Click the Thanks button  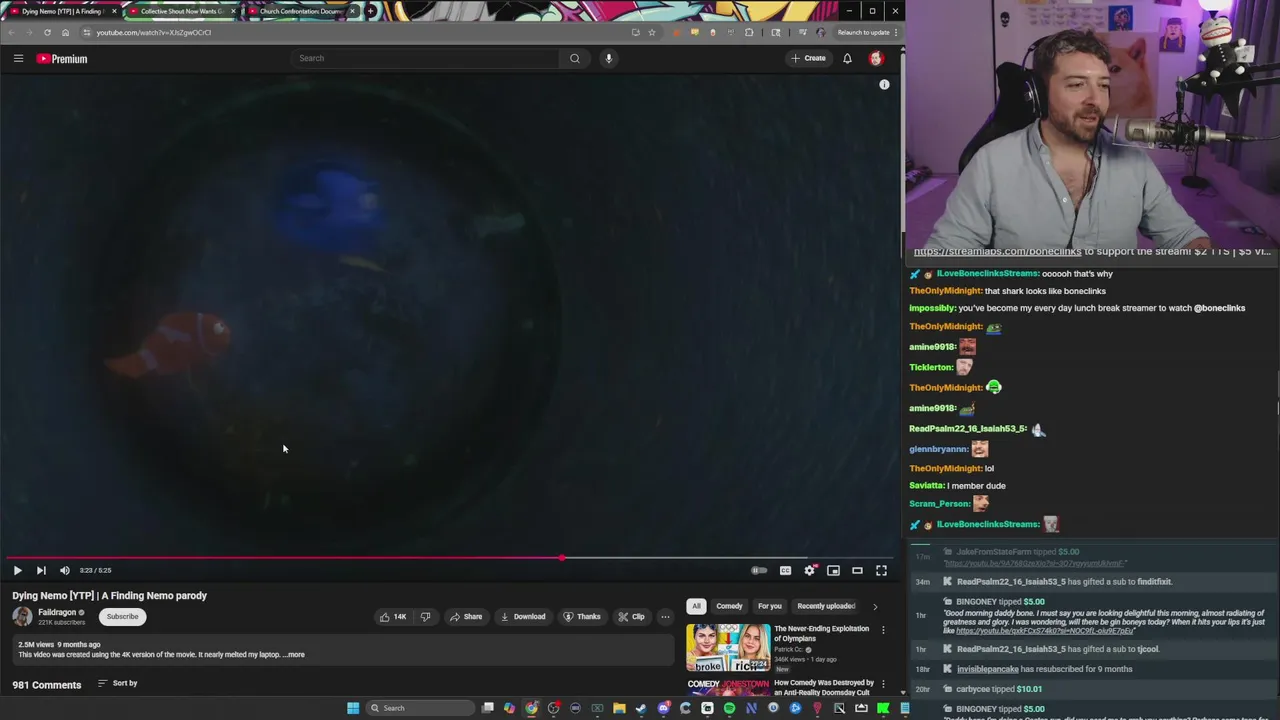pyautogui.click(x=581, y=616)
